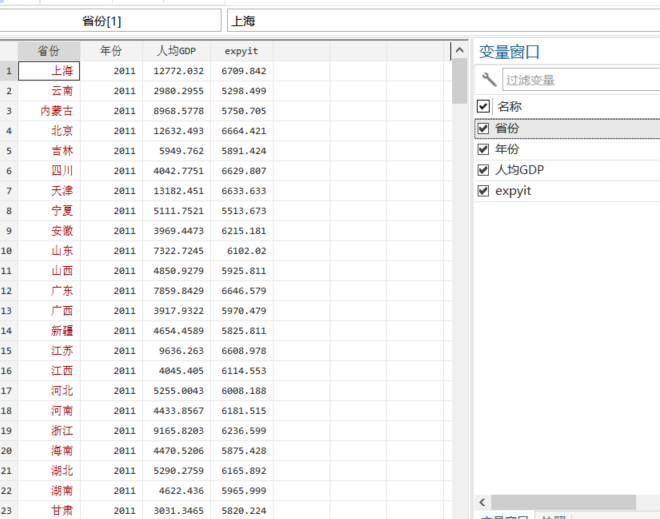660x519 pixels.
Task: Select the 广西 province cell
Action: (x=49, y=311)
